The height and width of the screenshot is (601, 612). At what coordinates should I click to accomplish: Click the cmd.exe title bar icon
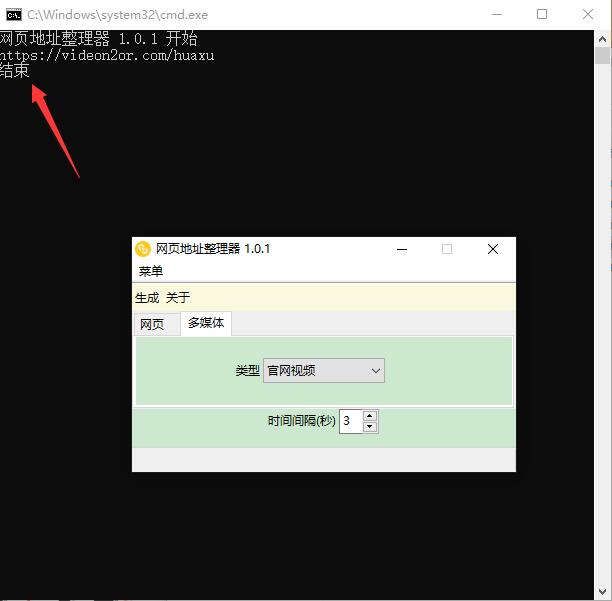[14, 15]
